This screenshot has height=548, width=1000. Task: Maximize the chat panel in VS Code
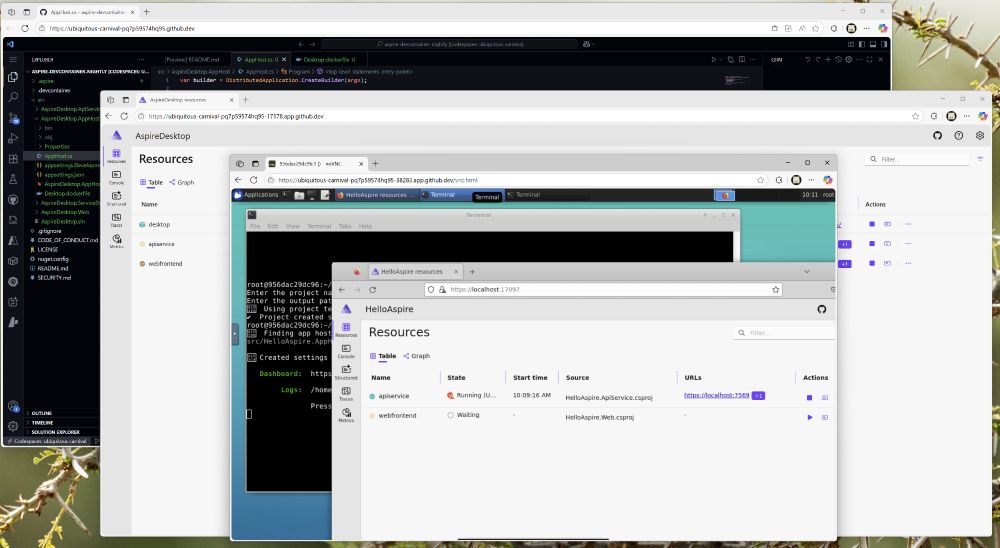869,59
